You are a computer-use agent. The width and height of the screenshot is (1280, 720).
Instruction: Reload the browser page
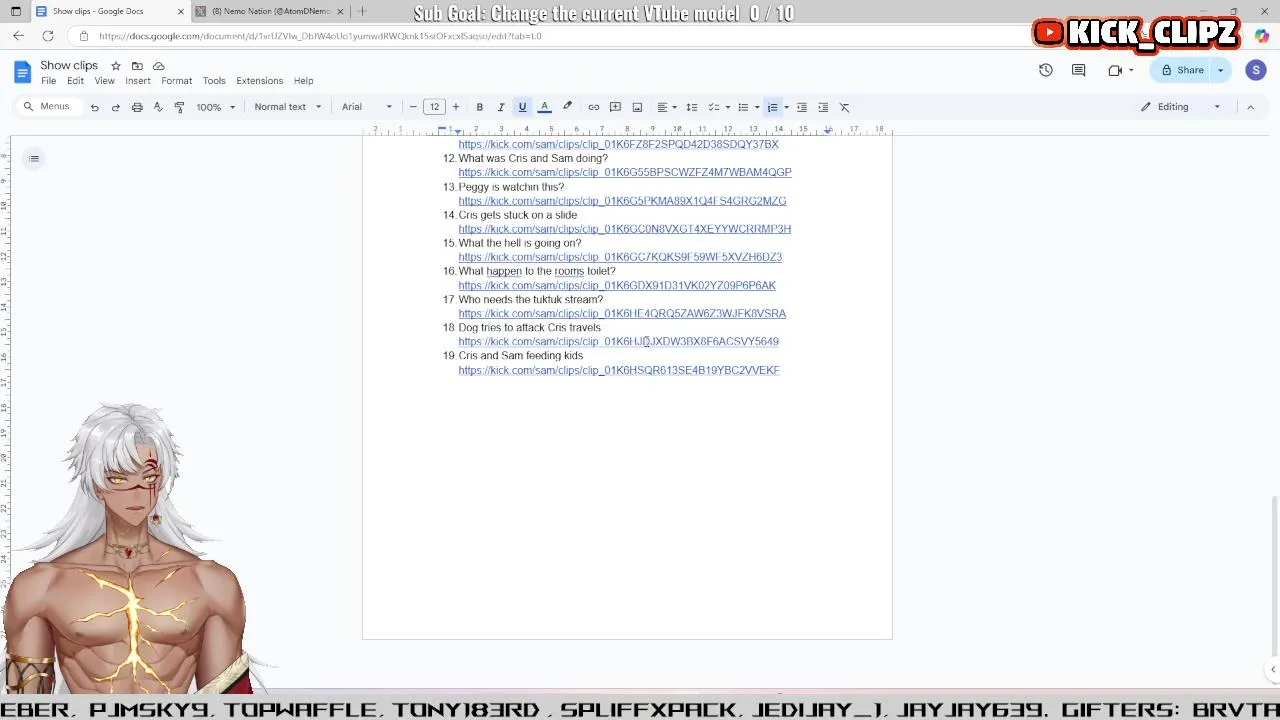point(47,36)
